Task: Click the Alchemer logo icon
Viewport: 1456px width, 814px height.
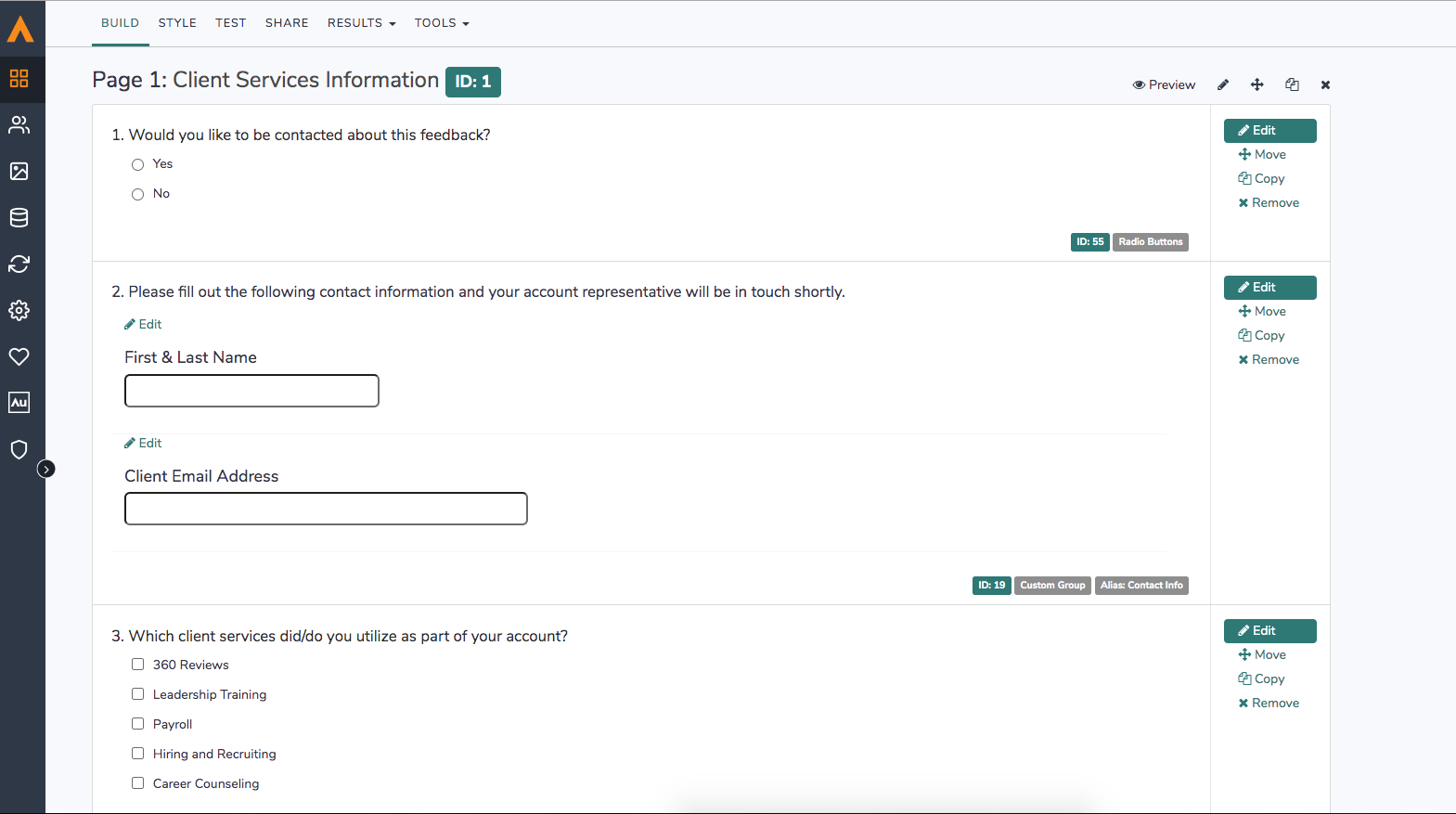Action: 20,29
